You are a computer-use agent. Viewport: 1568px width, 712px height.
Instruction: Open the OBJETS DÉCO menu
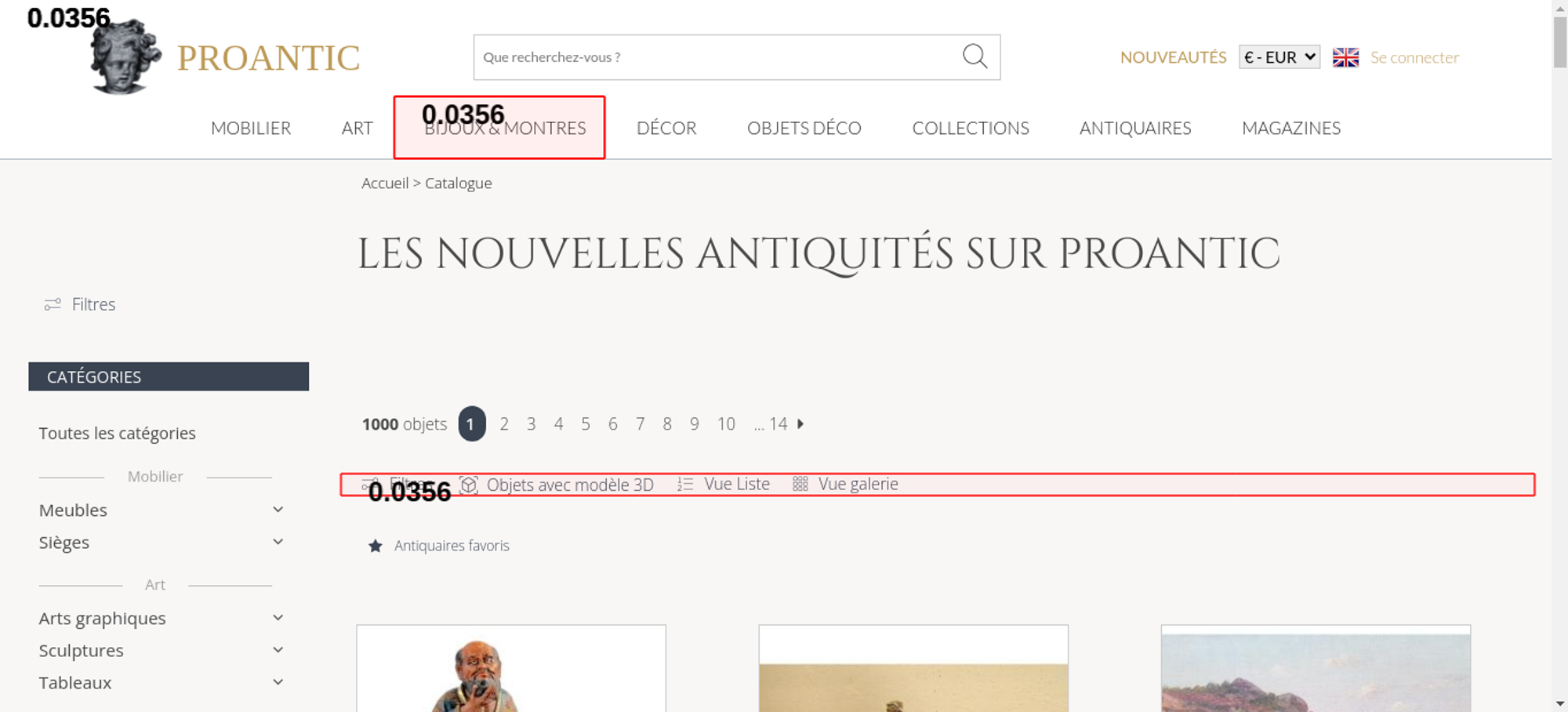[804, 128]
